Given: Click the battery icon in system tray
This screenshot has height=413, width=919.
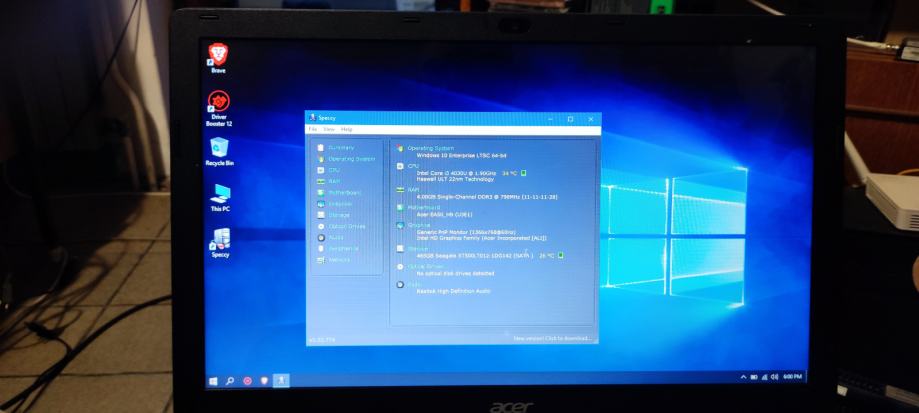Looking at the screenshot, I should tap(754, 377).
